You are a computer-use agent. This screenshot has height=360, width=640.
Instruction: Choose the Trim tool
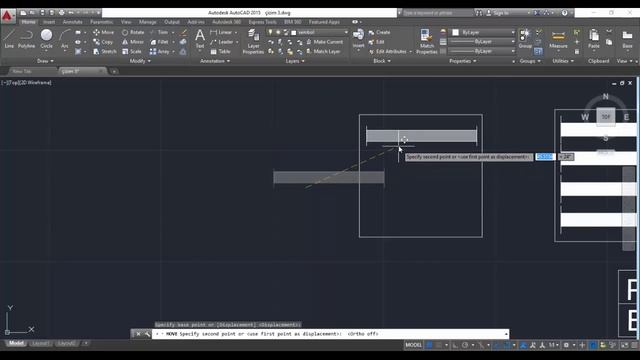[x=159, y=32]
